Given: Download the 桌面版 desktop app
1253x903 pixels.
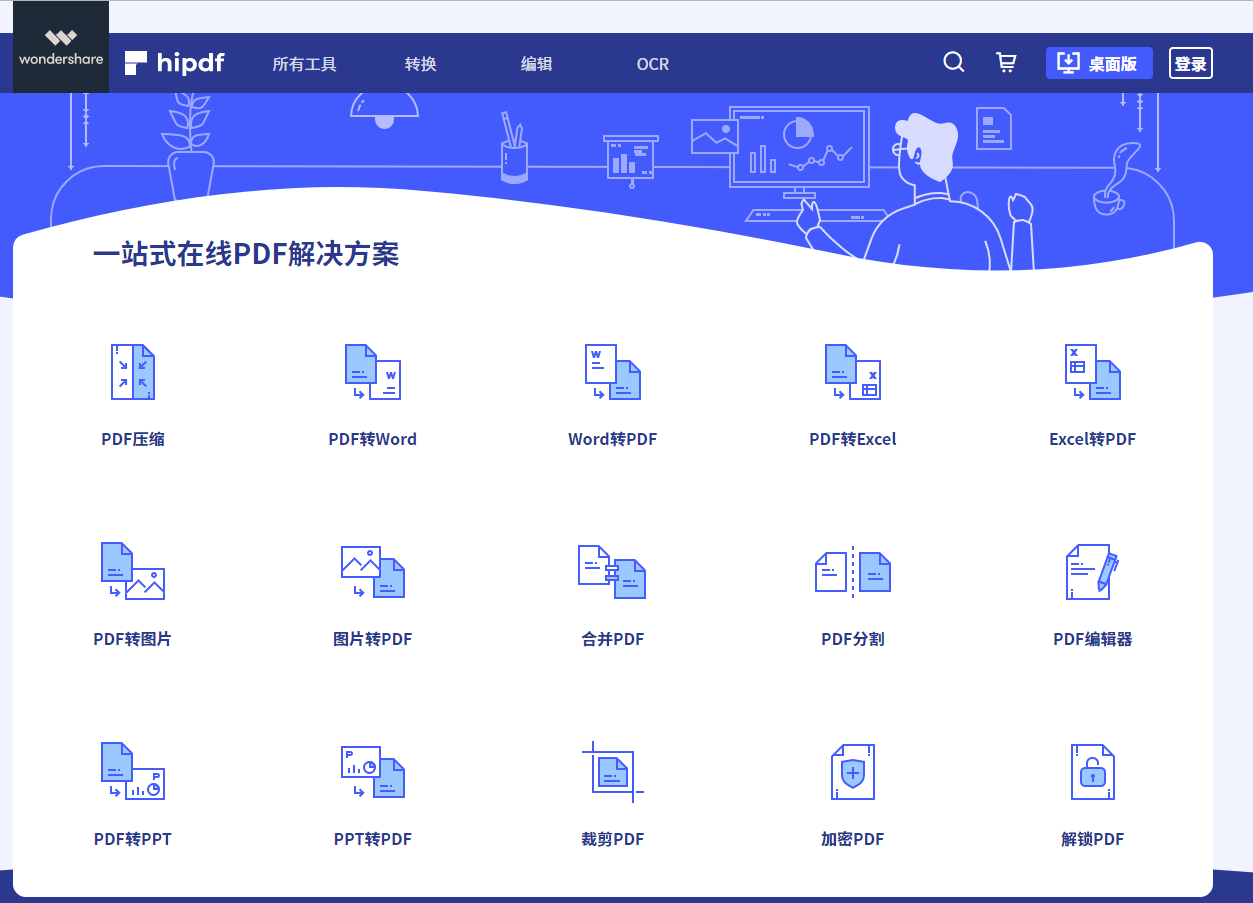Looking at the screenshot, I should point(1099,62).
